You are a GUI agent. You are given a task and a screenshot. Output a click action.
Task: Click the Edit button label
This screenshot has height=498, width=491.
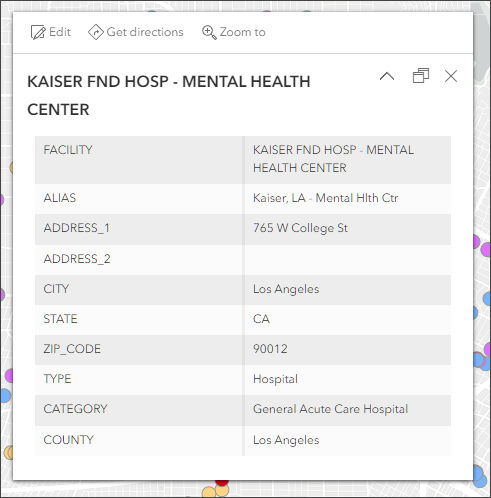60,32
